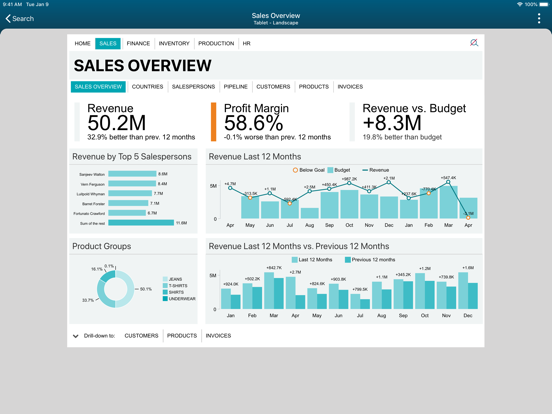The height and width of the screenshot is (414, 552).
Task: Open the CUSTOMERS sub-tab
Action: point(273,87)
